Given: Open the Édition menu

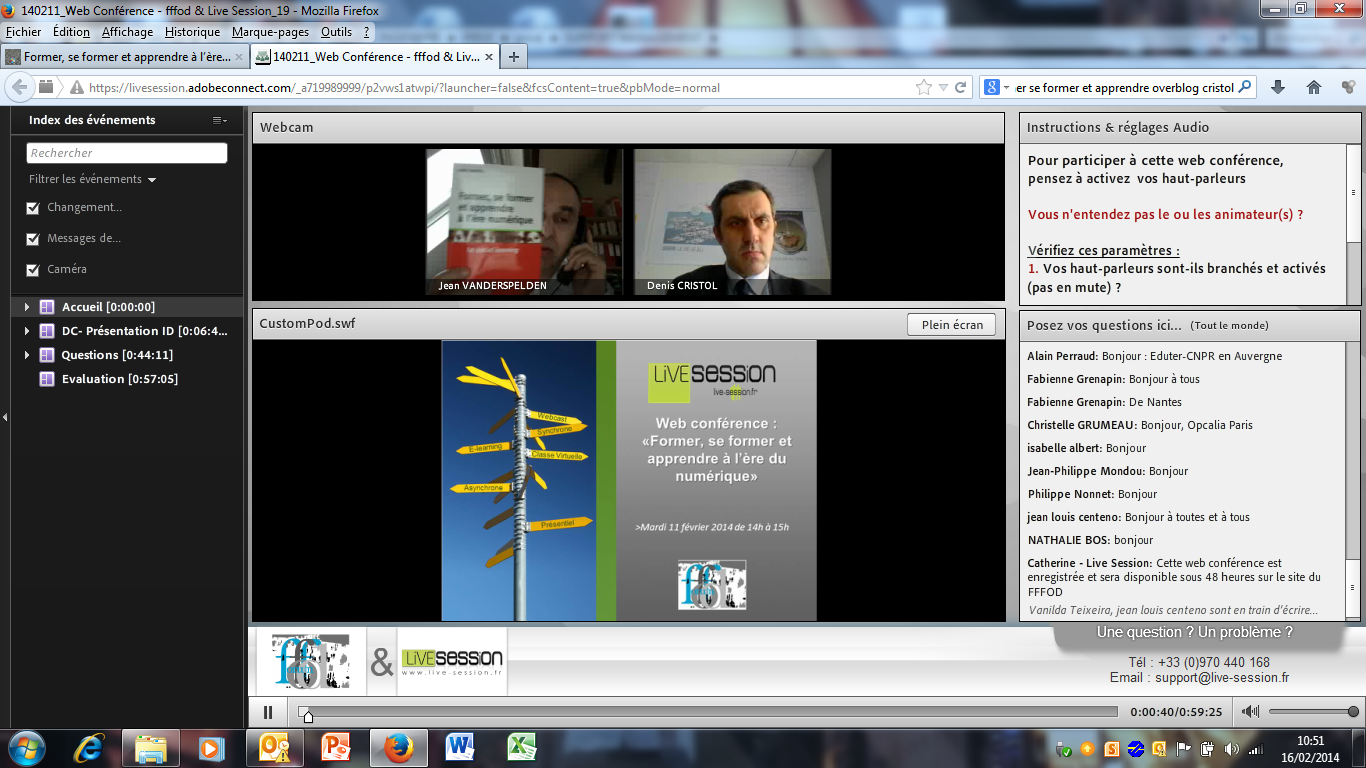Looking at the screenshot, I should 72,32.
